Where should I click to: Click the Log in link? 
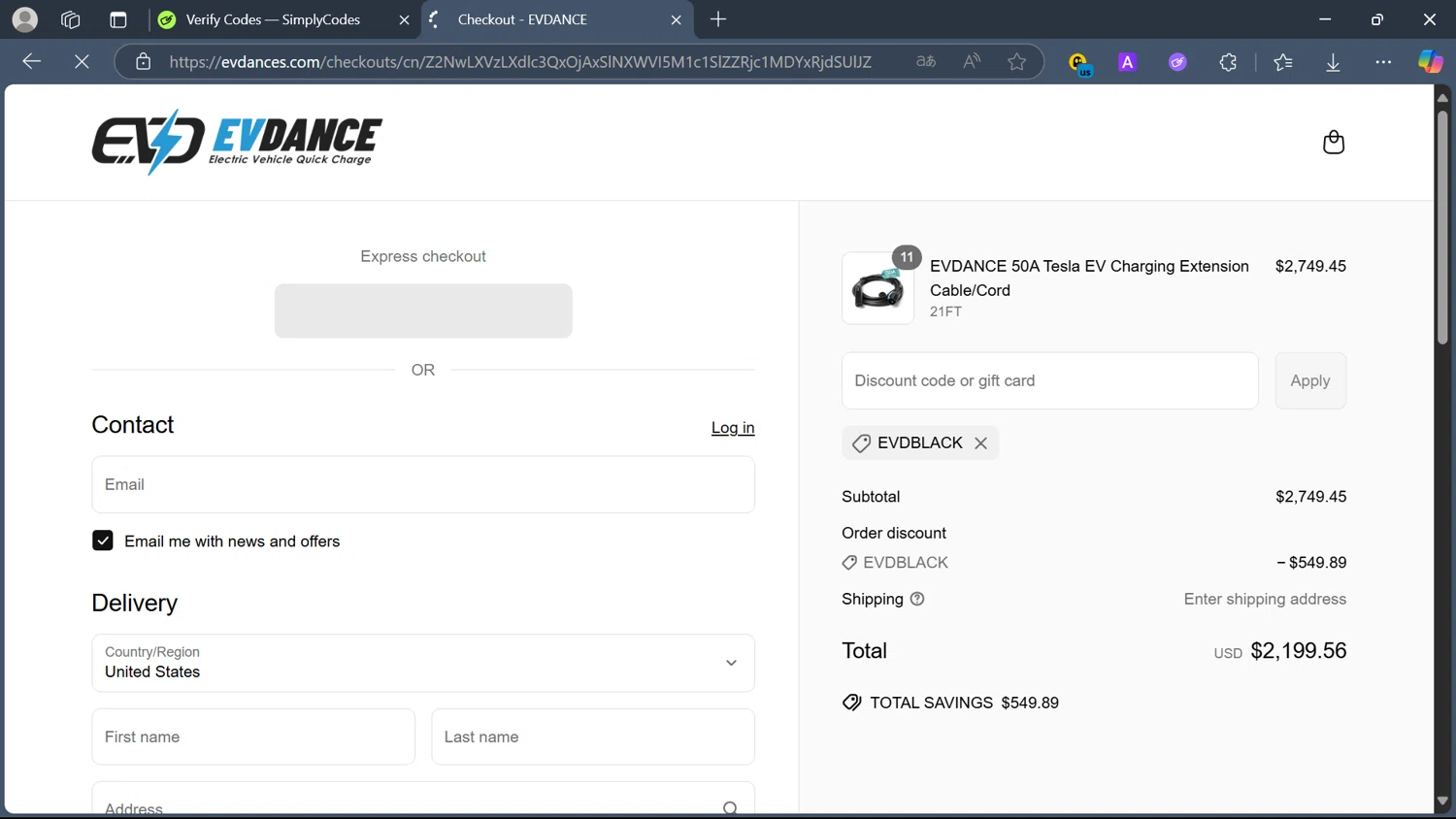733,428
